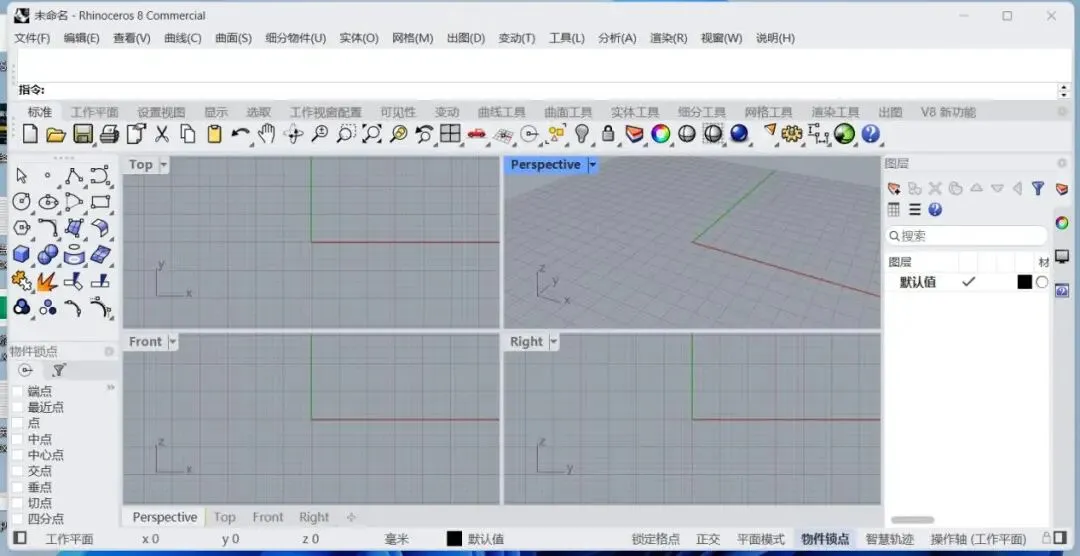
Task: Select the Polyline tool in the sidebar
Action: point(74,176)
